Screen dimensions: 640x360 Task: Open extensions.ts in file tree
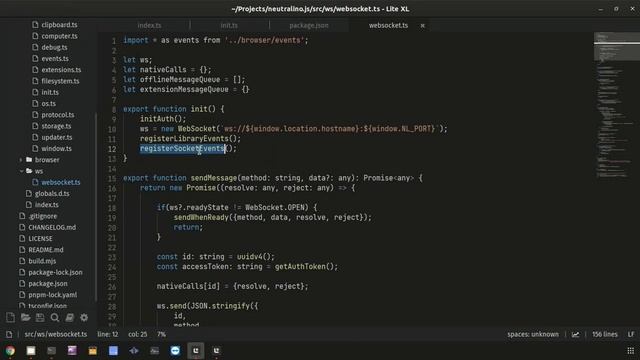61,70
